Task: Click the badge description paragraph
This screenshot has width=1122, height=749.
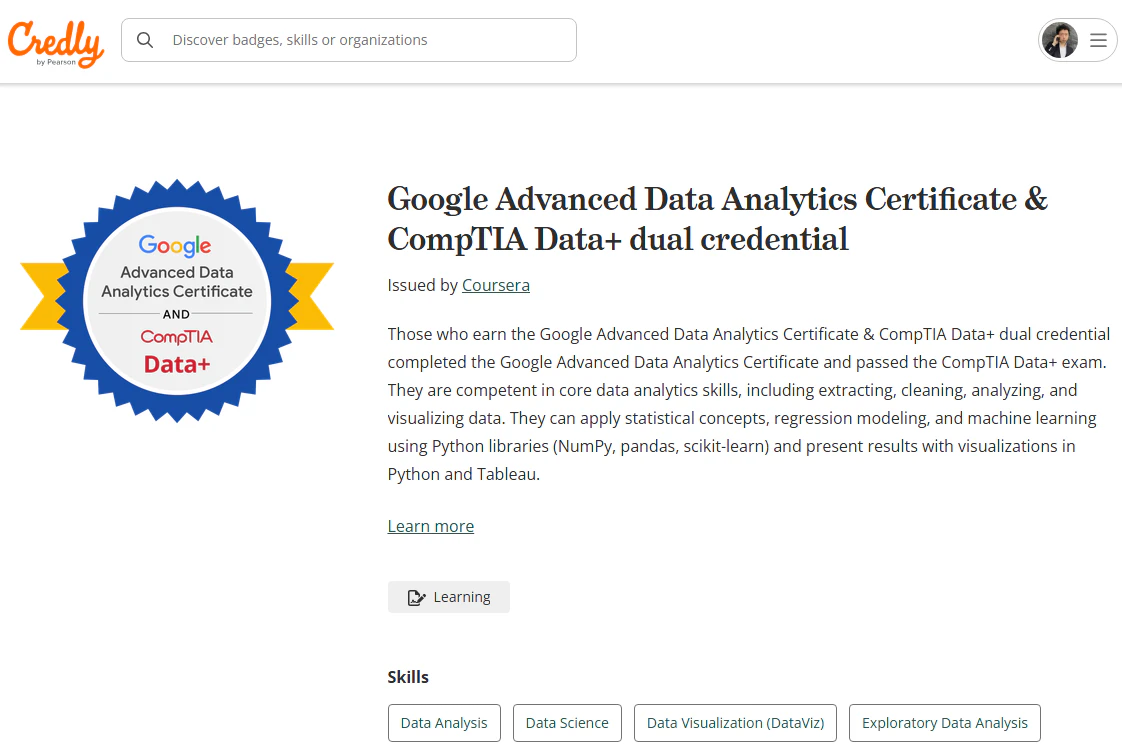Action: click(x=749, y=404)
